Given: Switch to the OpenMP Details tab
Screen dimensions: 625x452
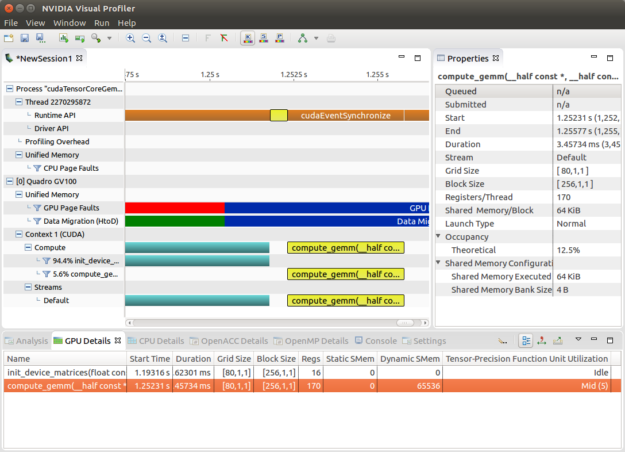Looking at the screenshot, I should [x=311, y=341].
